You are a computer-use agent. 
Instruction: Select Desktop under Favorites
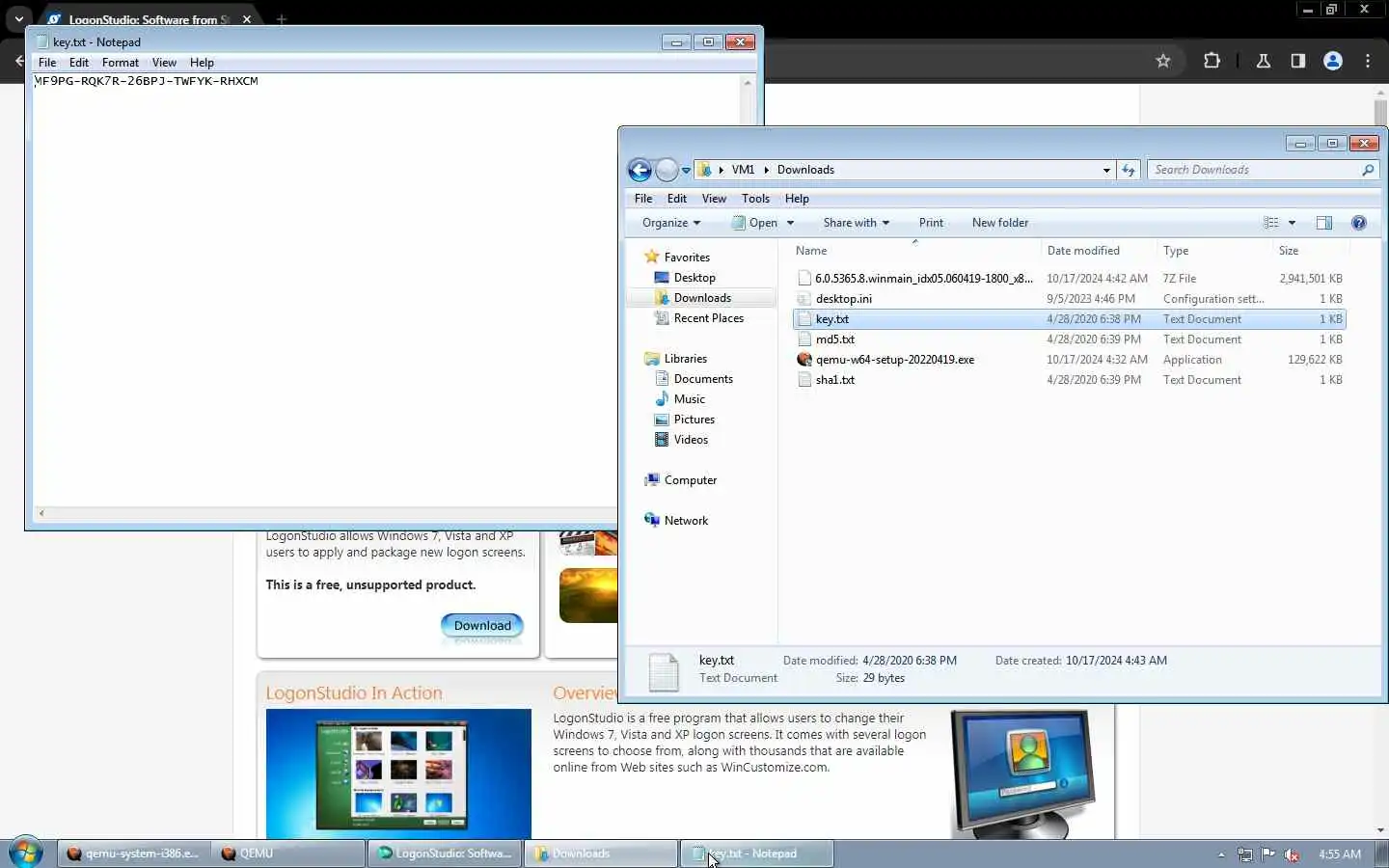tap(694, 278)
